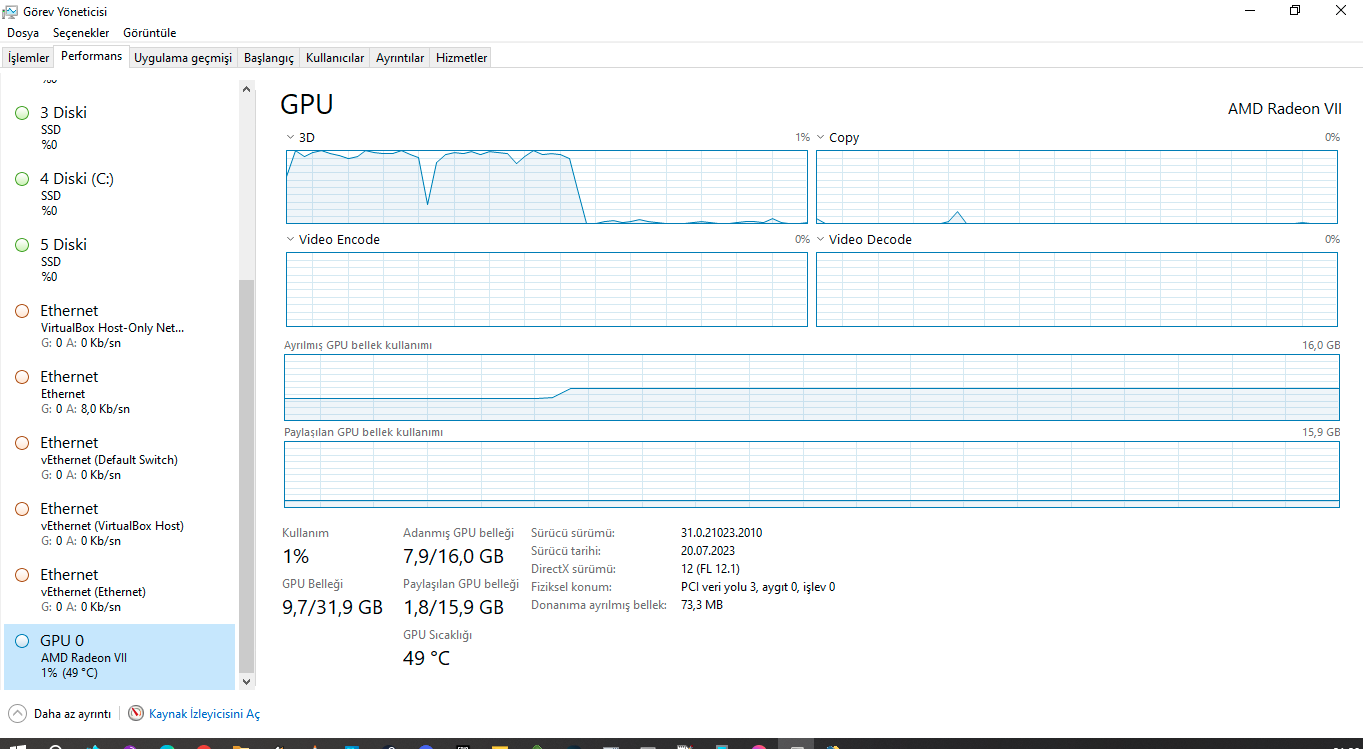Viewport: 1363px width, 749px height.
Task: Switch to the İşlemler tab
Action: click(27, 57)
